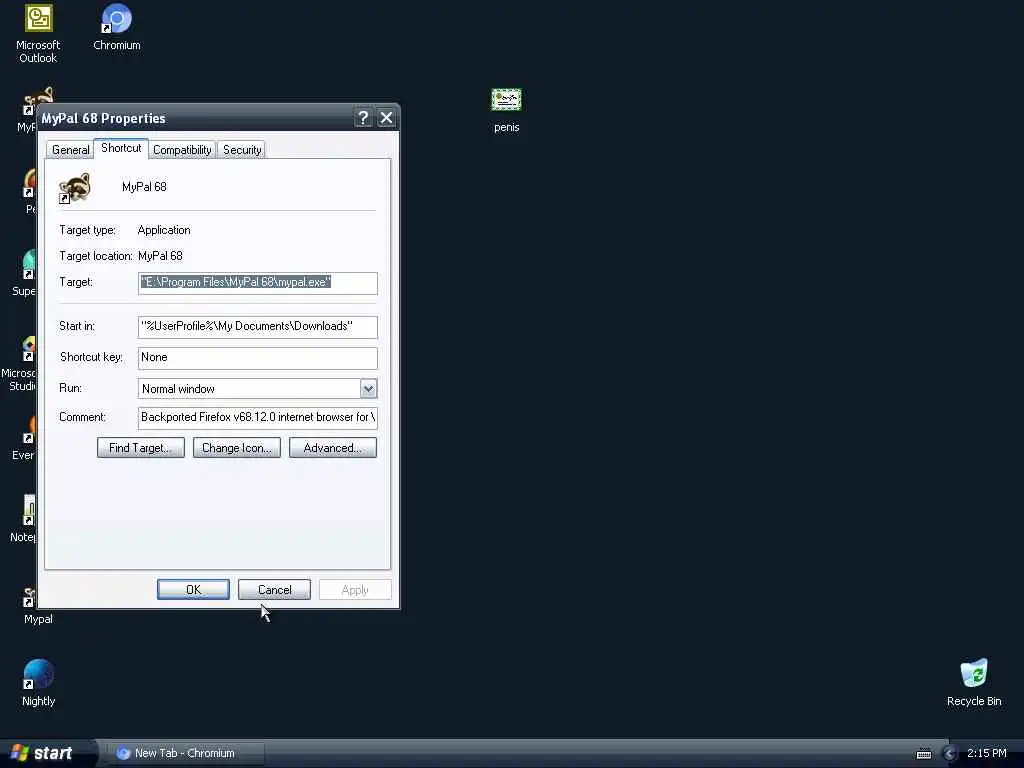Click the Application target type value
Image resolution: width=1024 pixels, height=768 pixels.
164,230
